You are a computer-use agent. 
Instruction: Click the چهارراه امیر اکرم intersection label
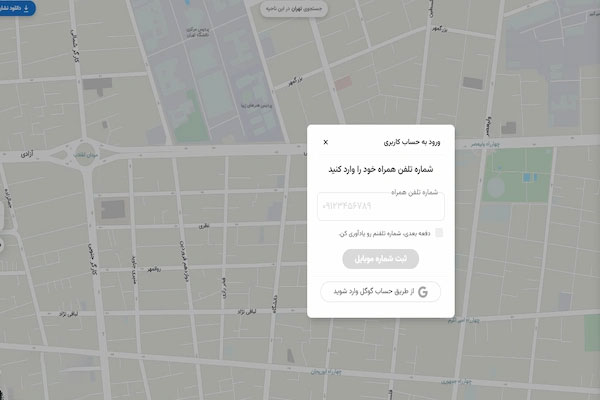coord(463,320)
